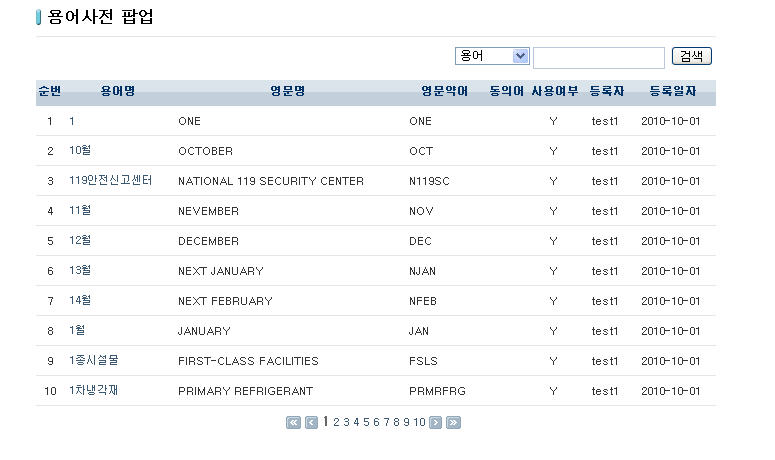
Task: Click the search keyword text field
Action: click(598, 57)
